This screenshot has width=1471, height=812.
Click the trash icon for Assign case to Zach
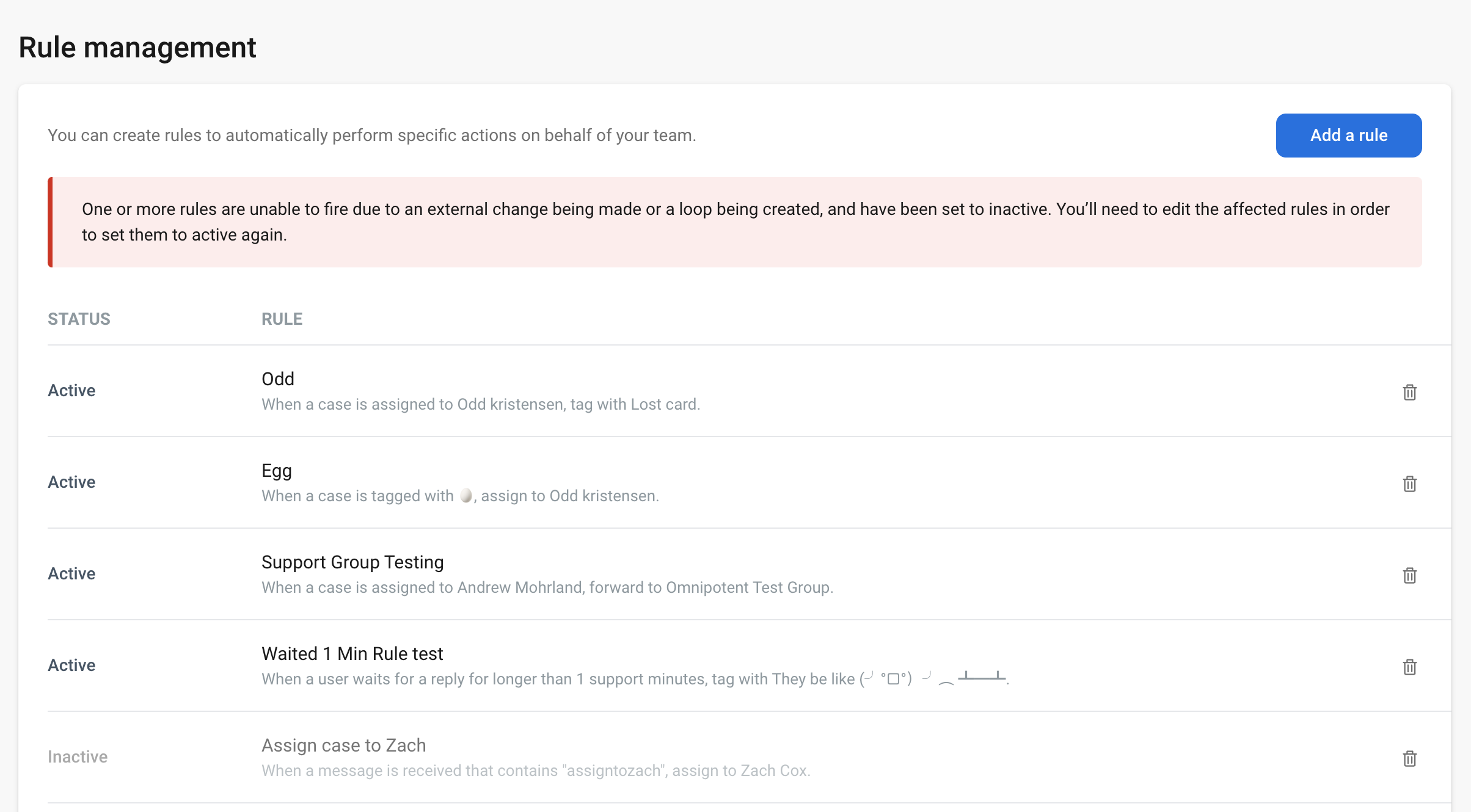1409,758
